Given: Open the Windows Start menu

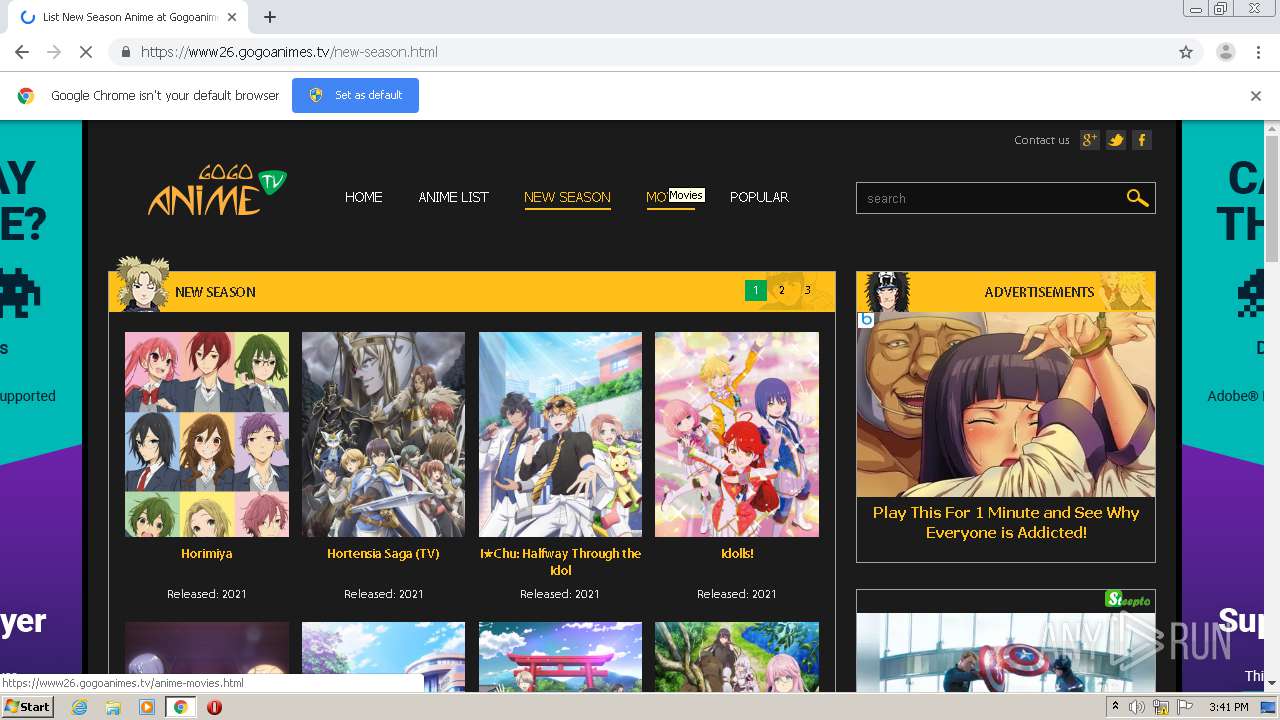Looking at the screenshot, I should point(28,707).
